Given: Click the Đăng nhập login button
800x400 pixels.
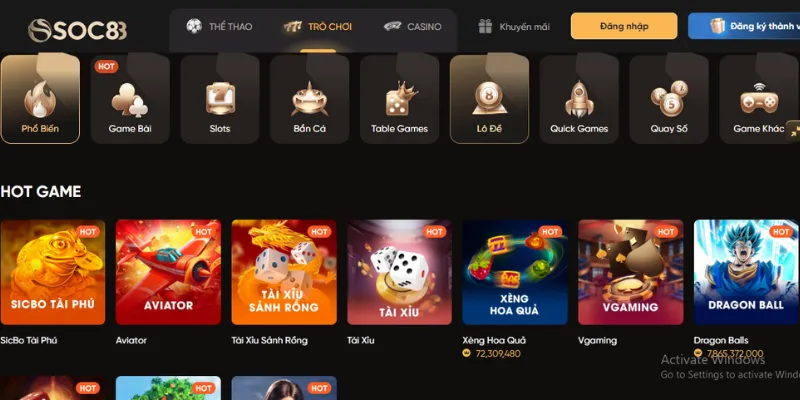Looking at the screenshot, I should (624, 26).
